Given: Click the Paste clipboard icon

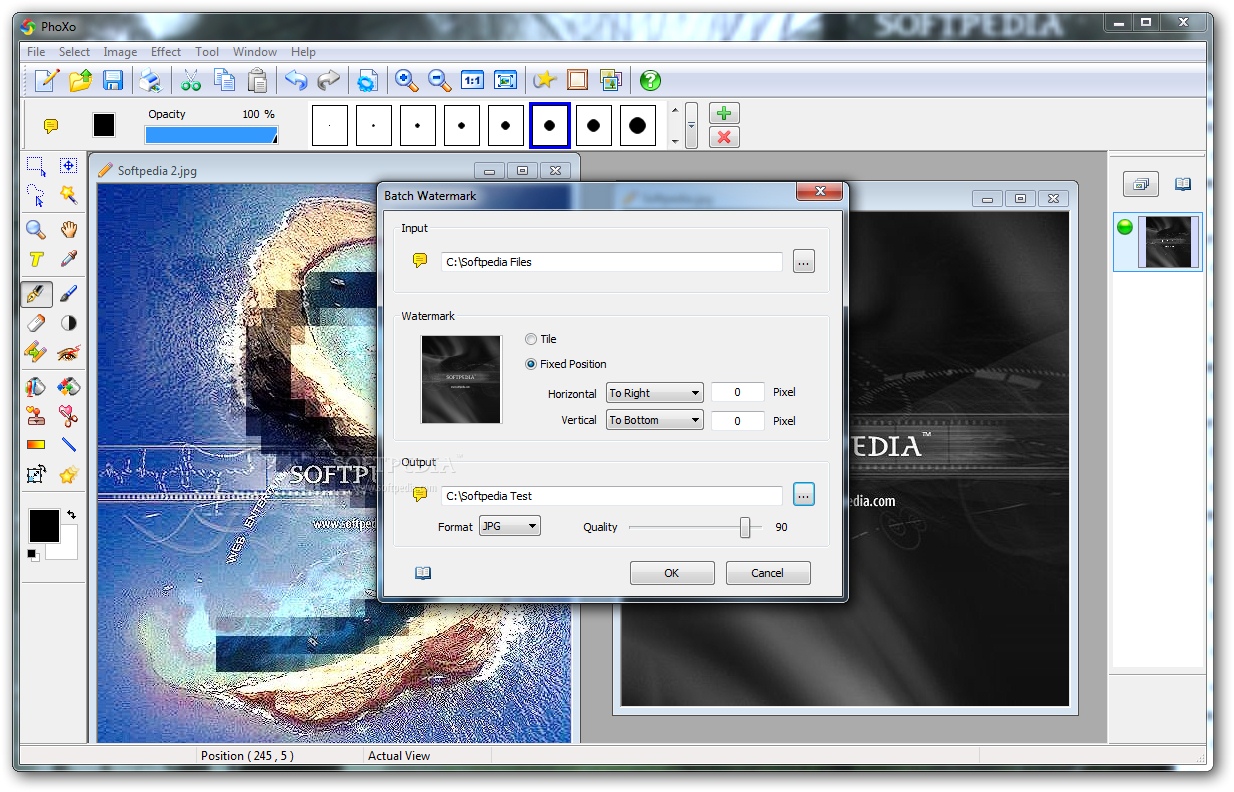Looking at the screenshot, I should (257, 81).
